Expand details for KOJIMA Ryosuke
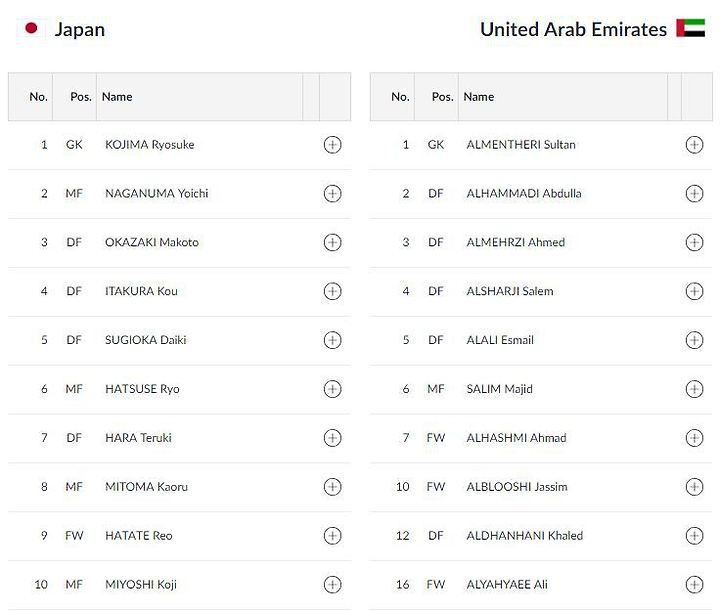This screenshot has width=720, height=611. [x=332, y=145]
